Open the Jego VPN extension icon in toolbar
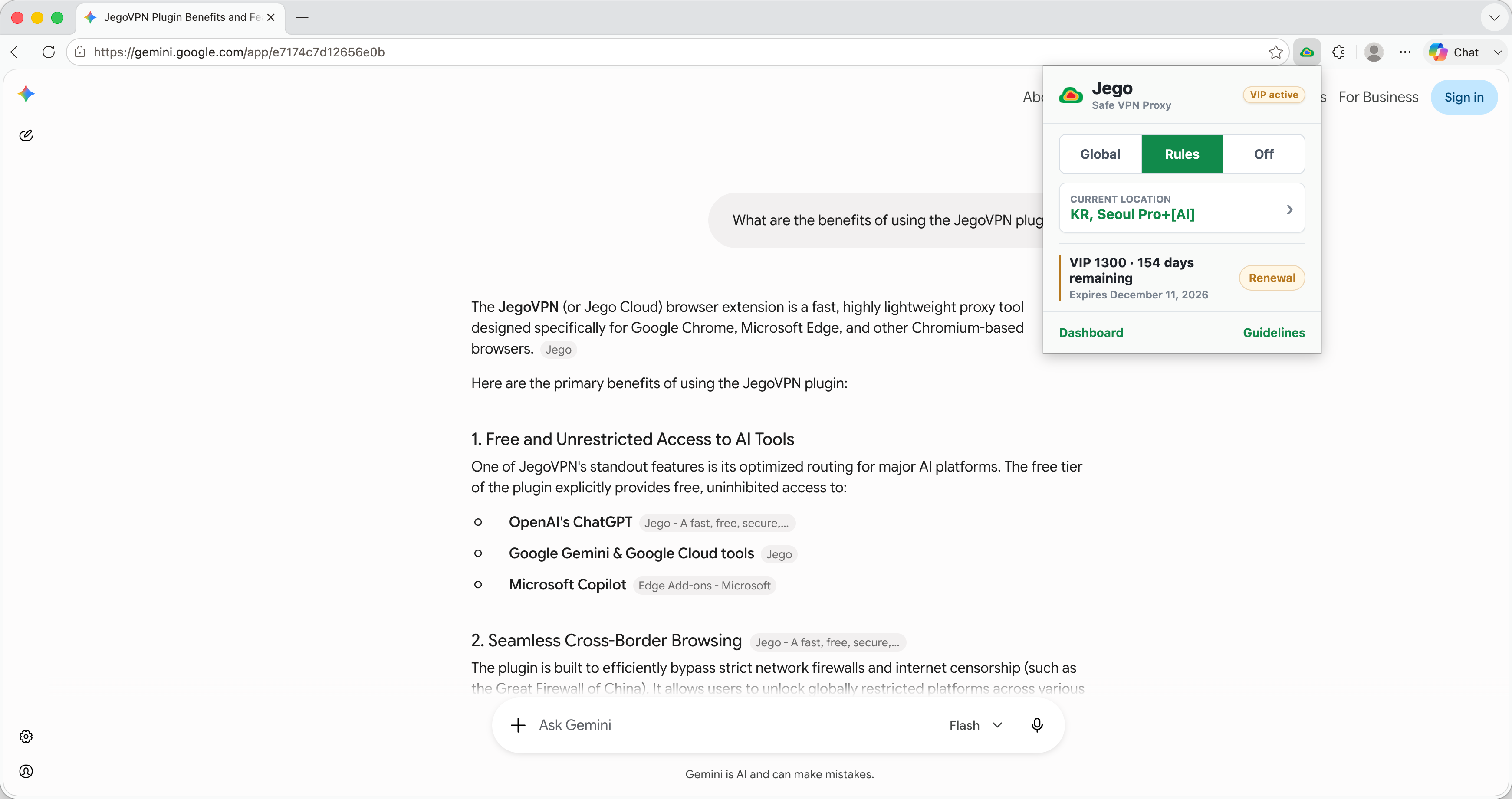Screen dimensions: 1512x799 (1307, 52)
